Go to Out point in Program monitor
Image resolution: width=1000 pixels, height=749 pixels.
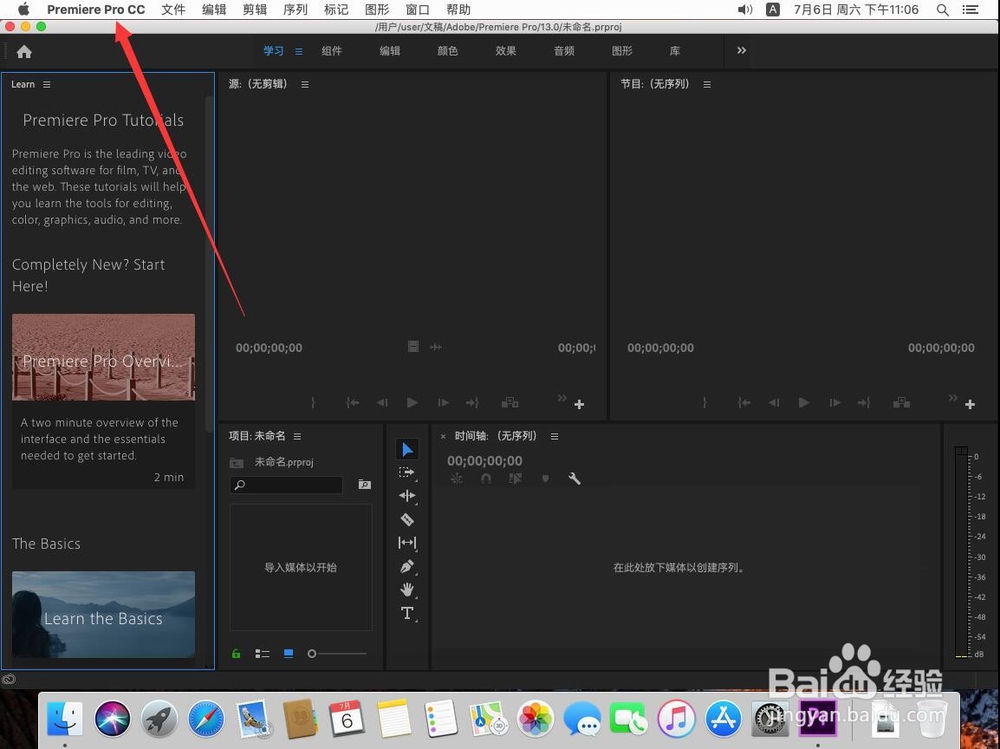(x=864, y=403)
